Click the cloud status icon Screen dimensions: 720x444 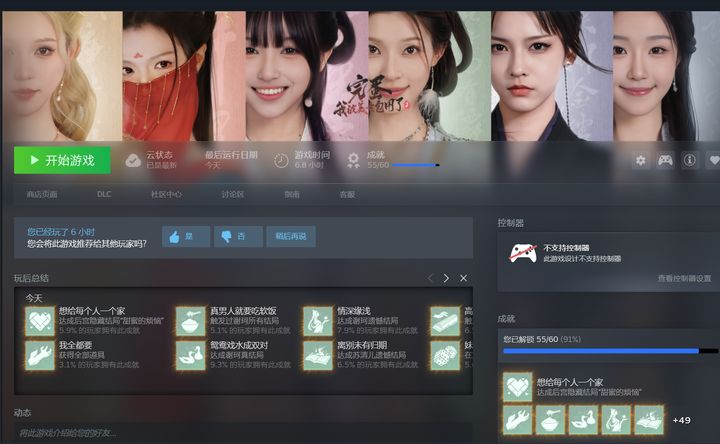(x=133, y=160)
